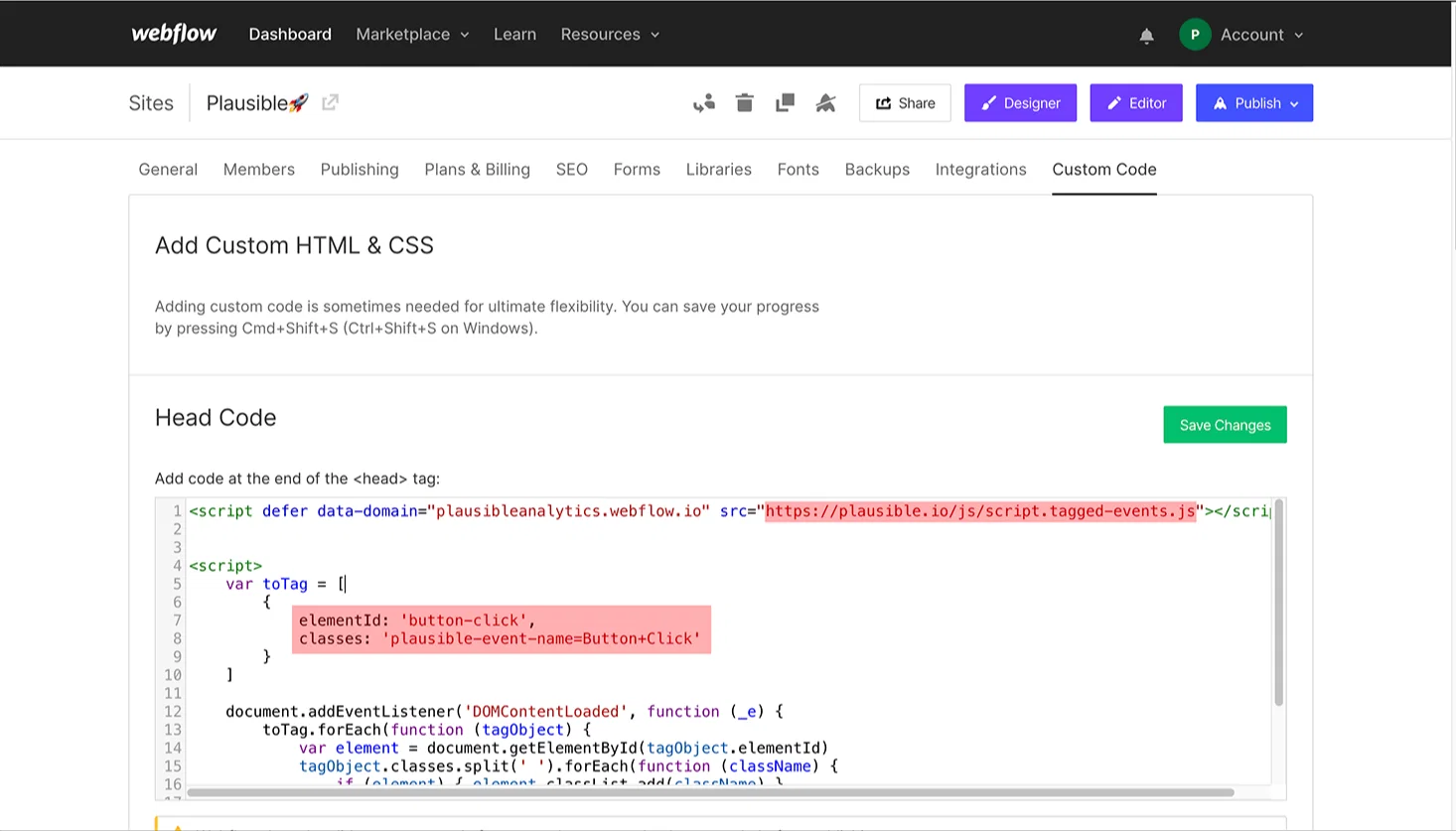
Task: Click the Plausible site name
Action: point(257,103)
